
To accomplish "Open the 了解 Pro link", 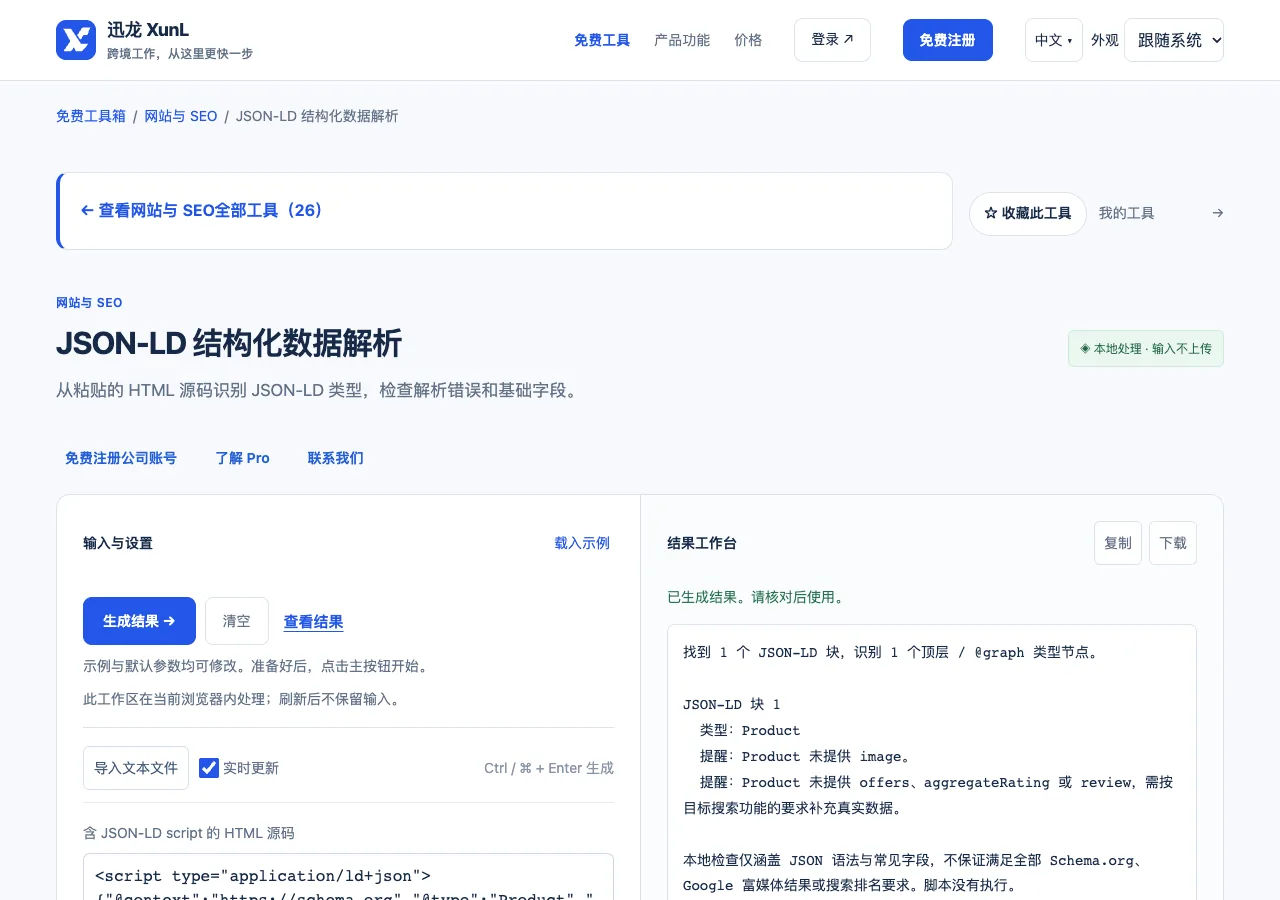I will tap(242, 458).
